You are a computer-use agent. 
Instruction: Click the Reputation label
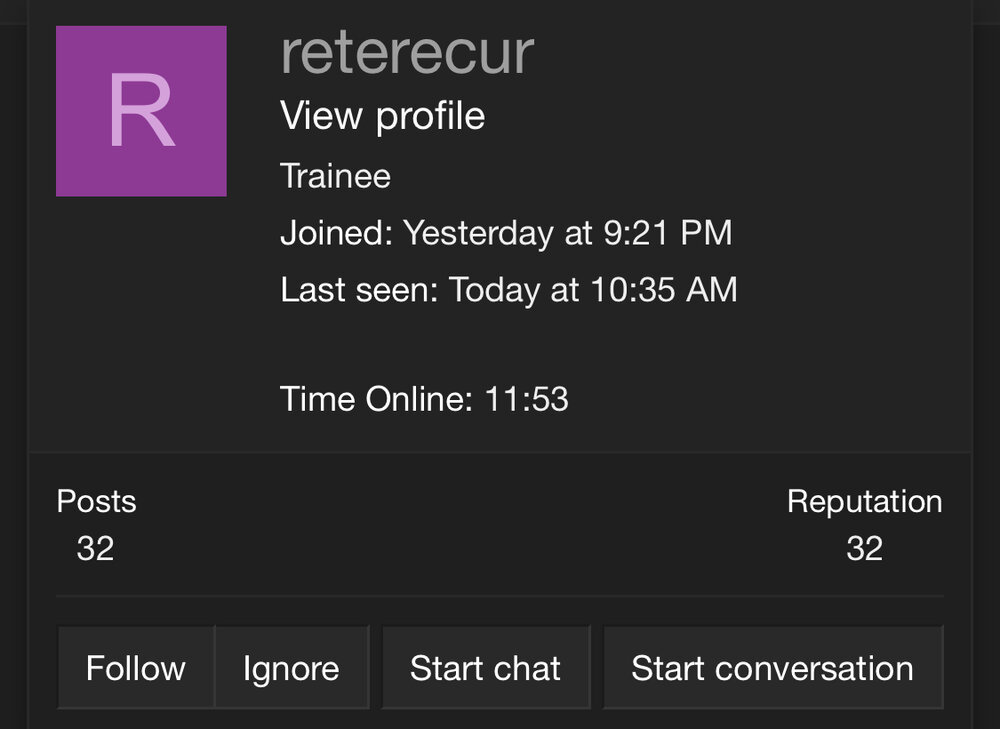pyautogui.click(x=864, y=501)
